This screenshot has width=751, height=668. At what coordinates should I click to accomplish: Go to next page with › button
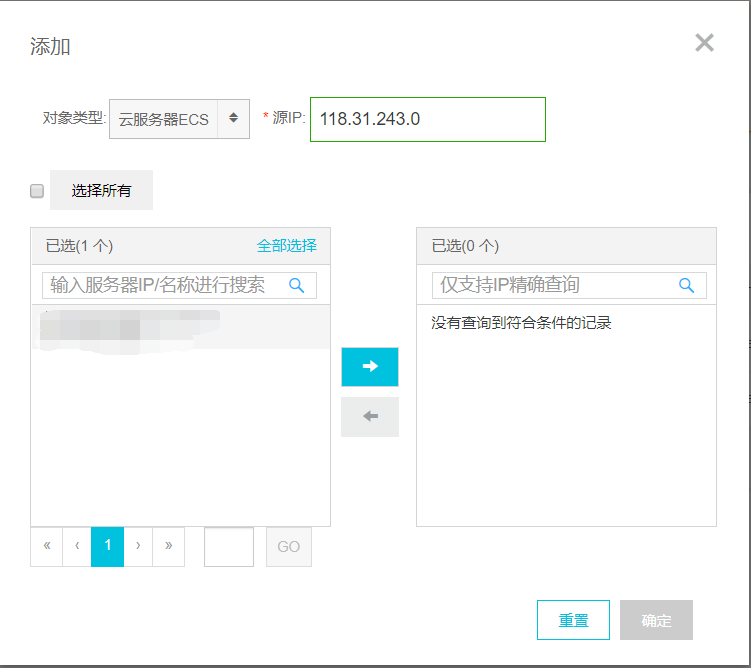point(138,546)
